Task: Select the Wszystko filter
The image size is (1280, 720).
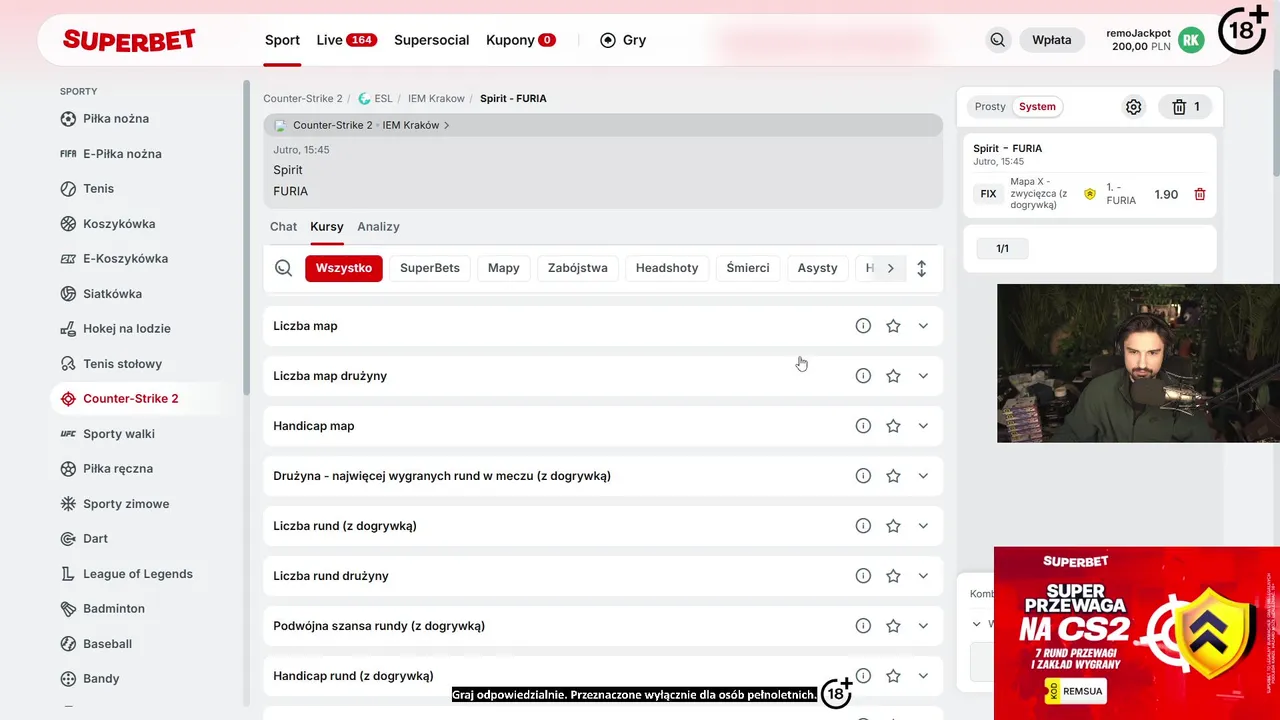Action: click(x=344, y=268)
